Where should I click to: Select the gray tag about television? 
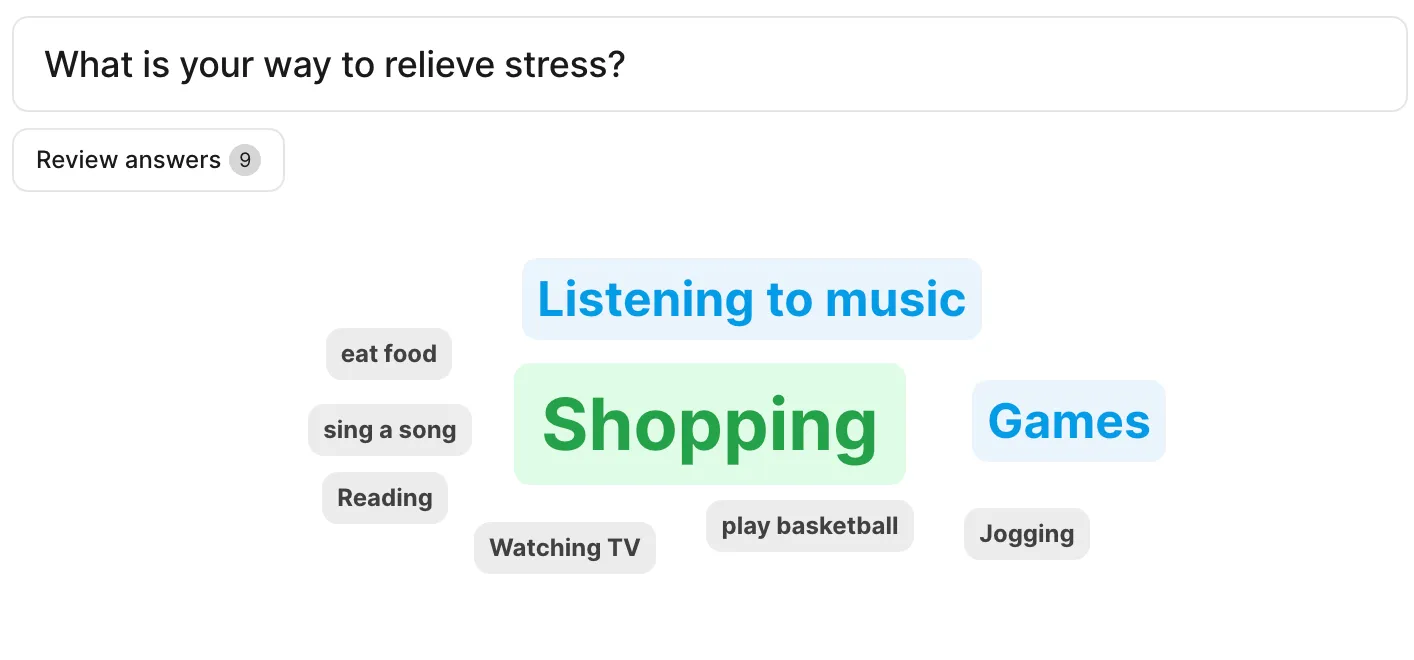coord(564,548)
